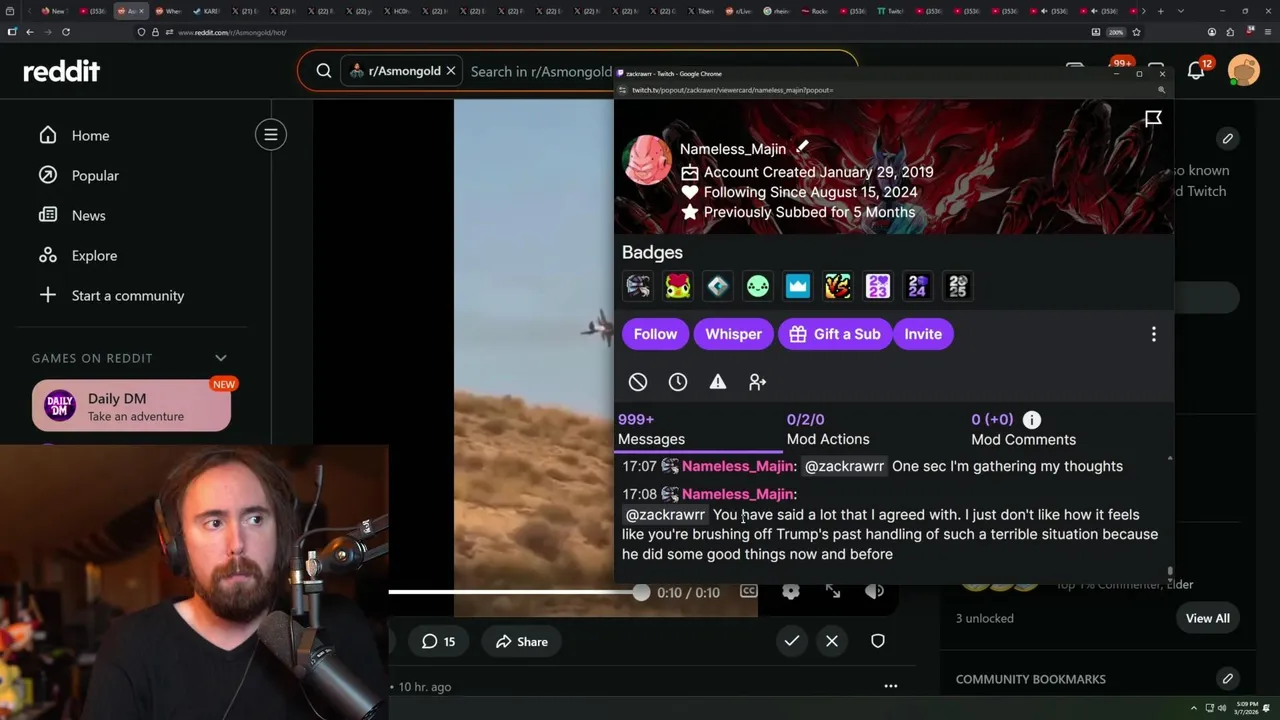1280x720 pixels.
Task: Open reddit notifications bell
Action: [x=1196, y=71]
